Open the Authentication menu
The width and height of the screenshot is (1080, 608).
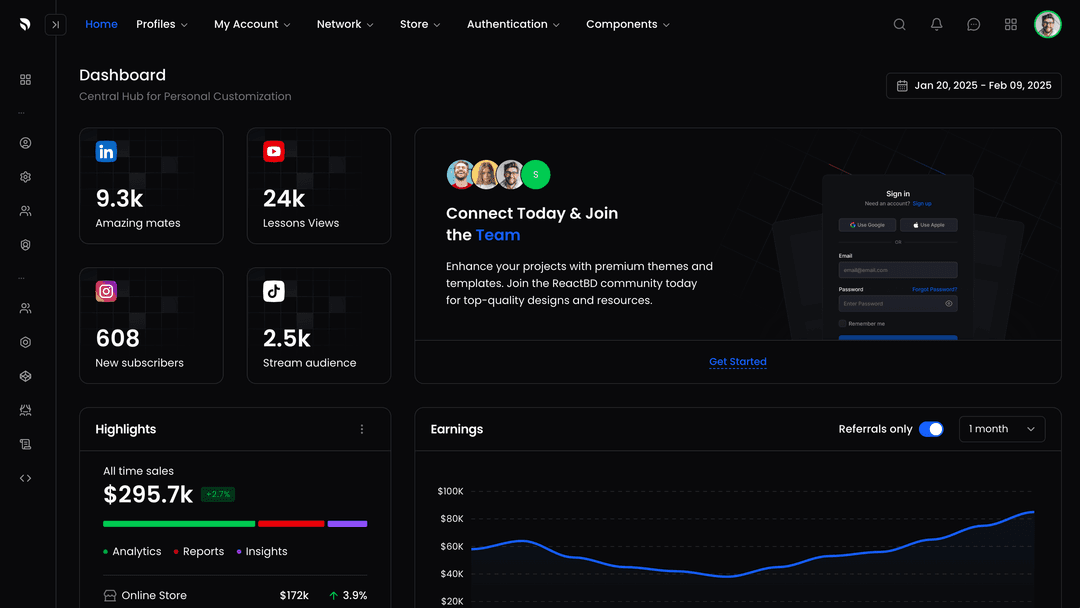[513, 24]
